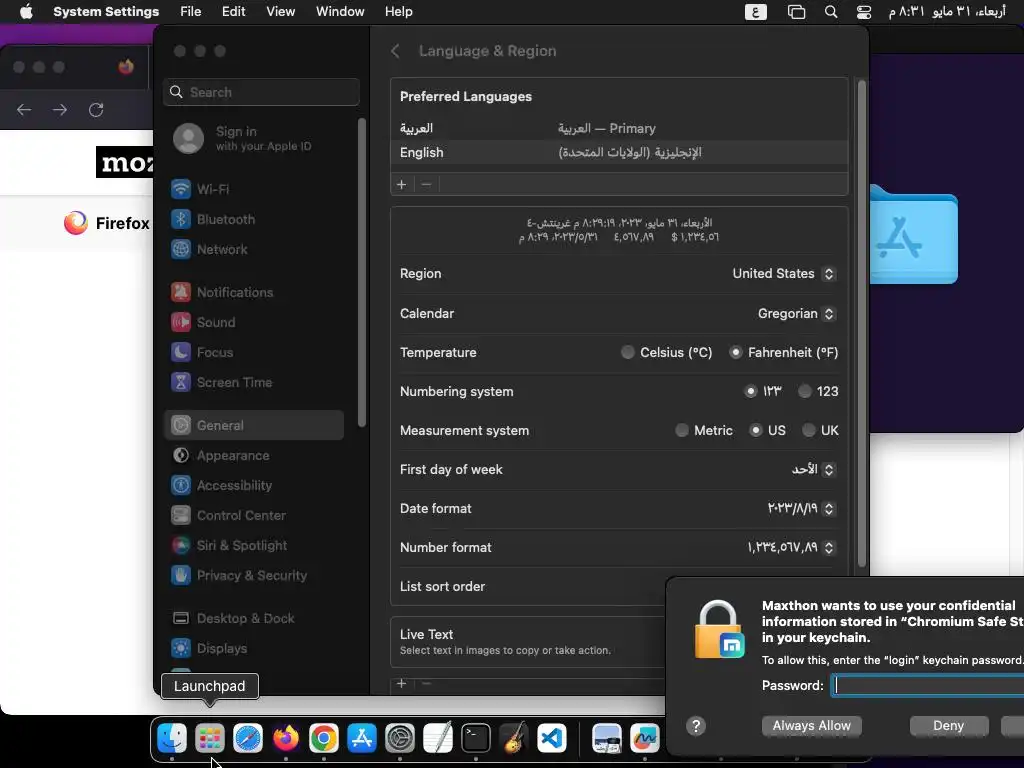Select Celsius temperature unit

[x=628, y=353]
